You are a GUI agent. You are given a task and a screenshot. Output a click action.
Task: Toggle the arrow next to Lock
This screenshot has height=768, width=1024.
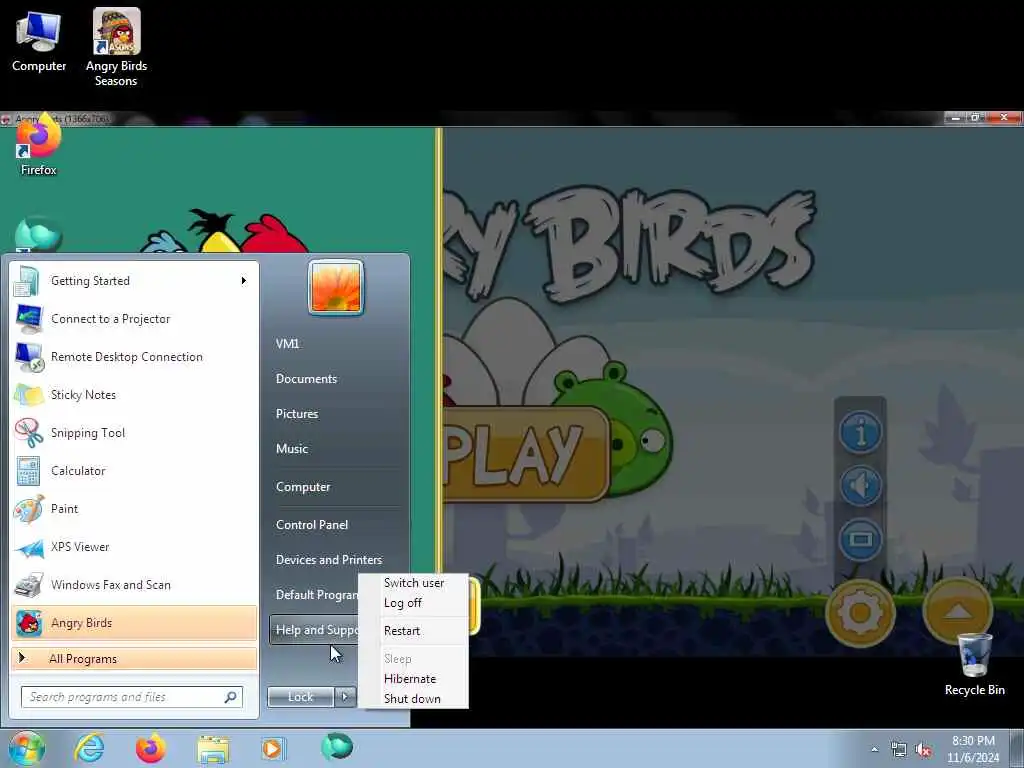345,697
